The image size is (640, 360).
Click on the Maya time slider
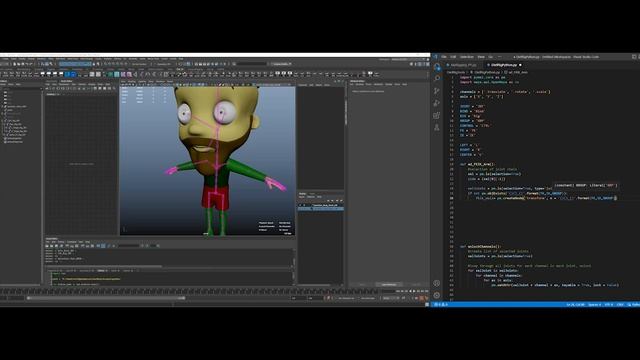tap(190, 291)
